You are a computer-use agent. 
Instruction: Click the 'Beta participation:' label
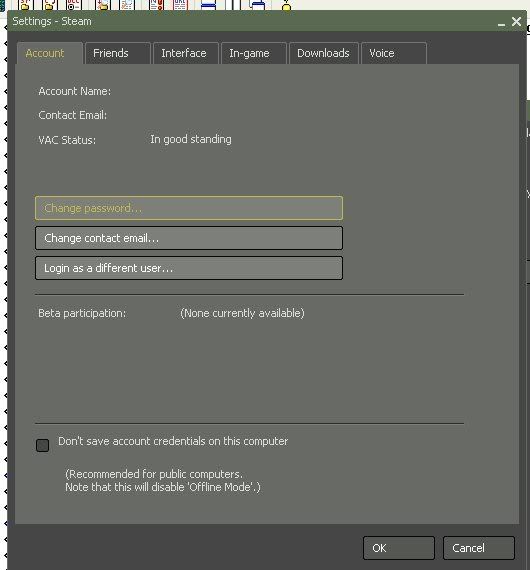coord(82,313)
